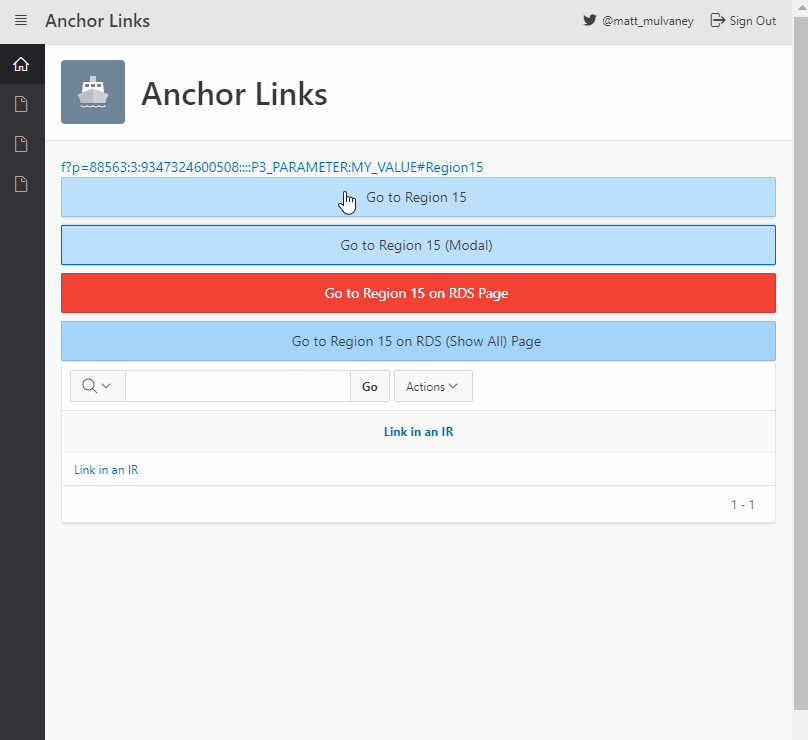
Task: Click the large Anchor Links page heading
Action: point(234,94)
